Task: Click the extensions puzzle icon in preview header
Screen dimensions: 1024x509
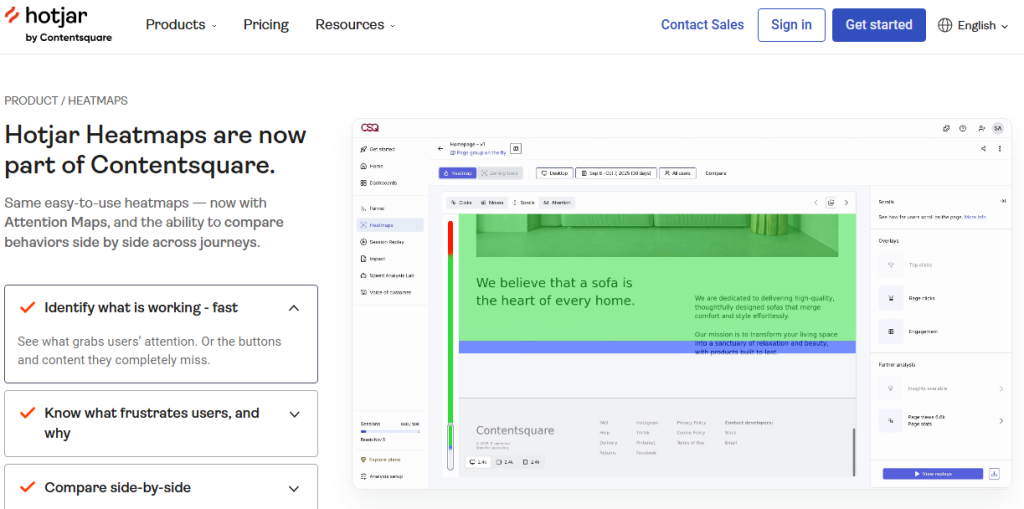Action: point(946,128)
